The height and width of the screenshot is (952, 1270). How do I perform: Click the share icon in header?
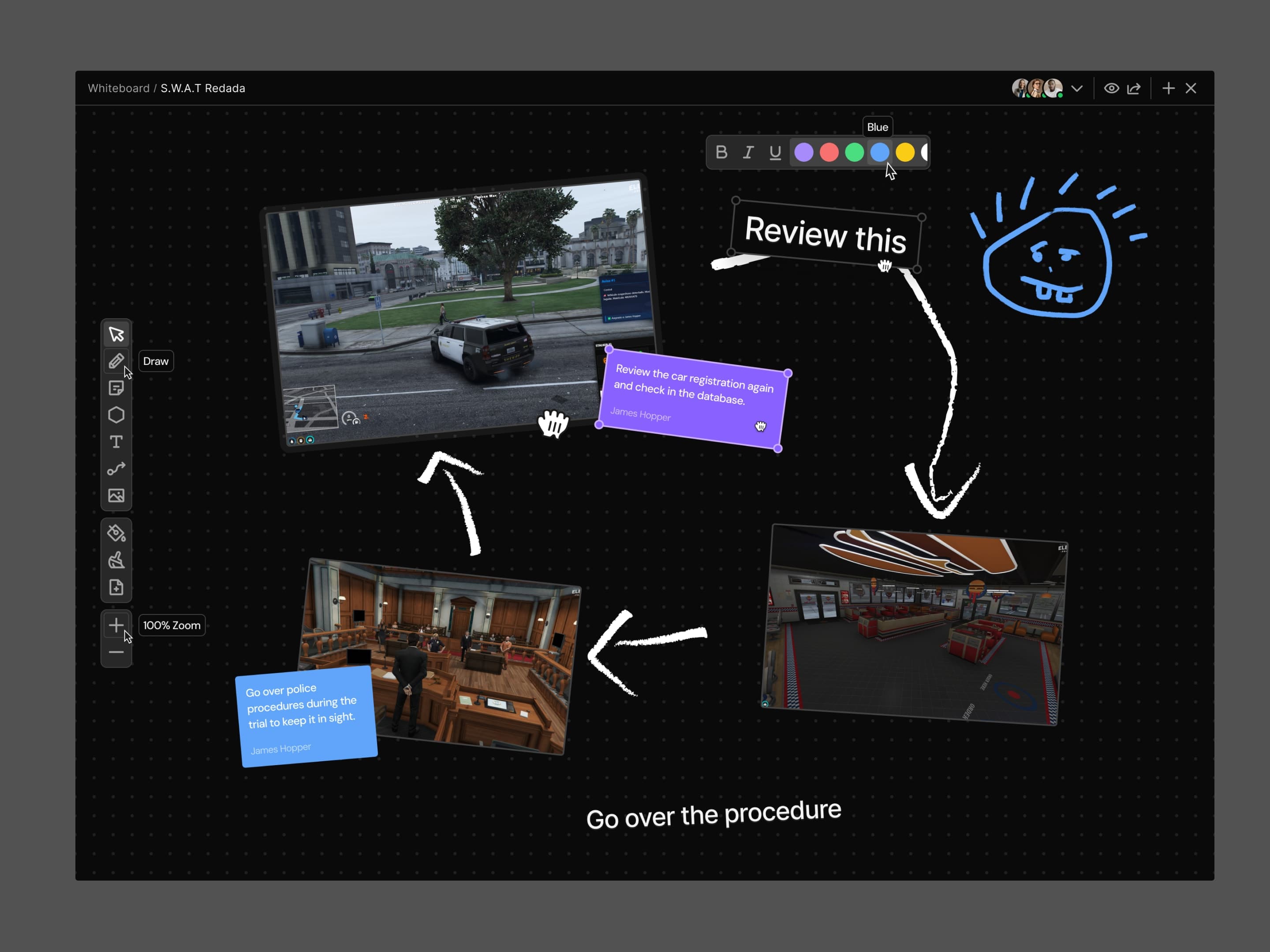(x=1133, y=89)
